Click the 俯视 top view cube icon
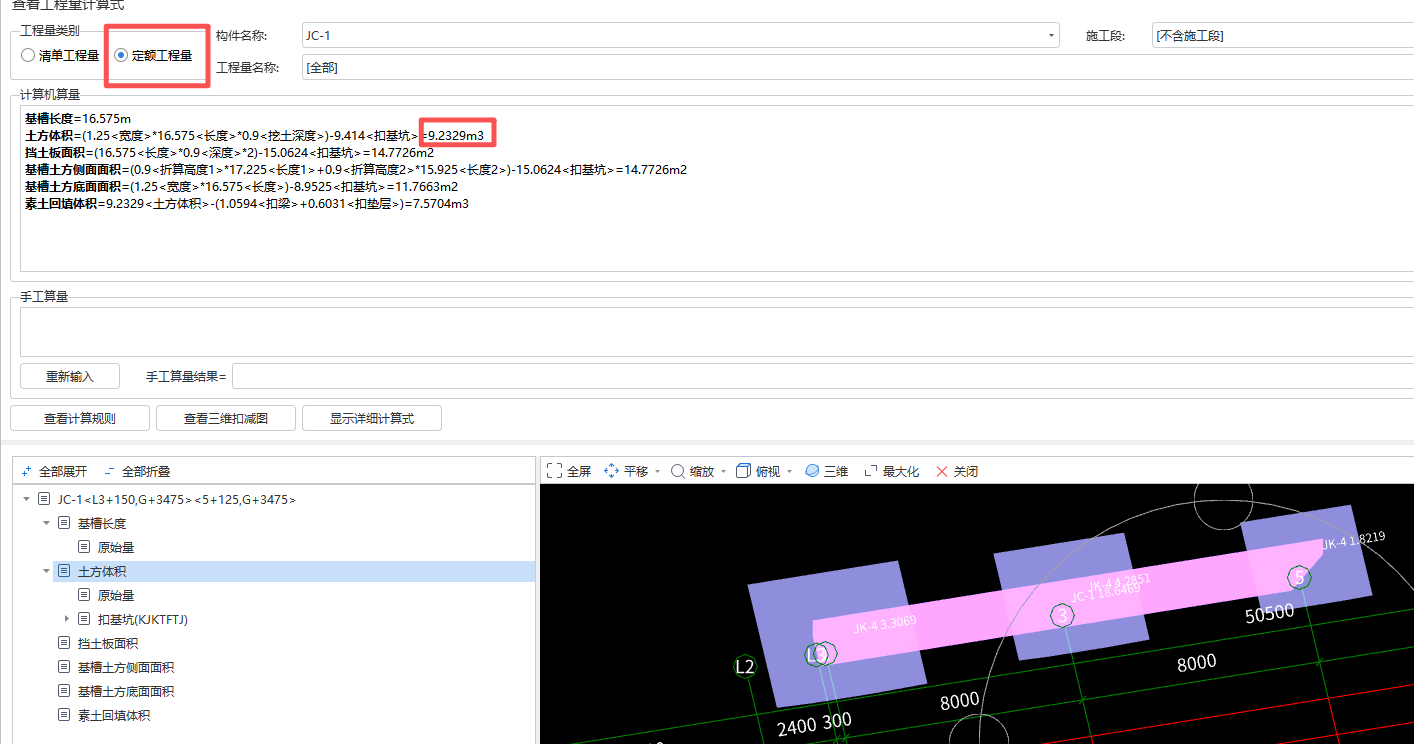 click(x=743, y=471)
